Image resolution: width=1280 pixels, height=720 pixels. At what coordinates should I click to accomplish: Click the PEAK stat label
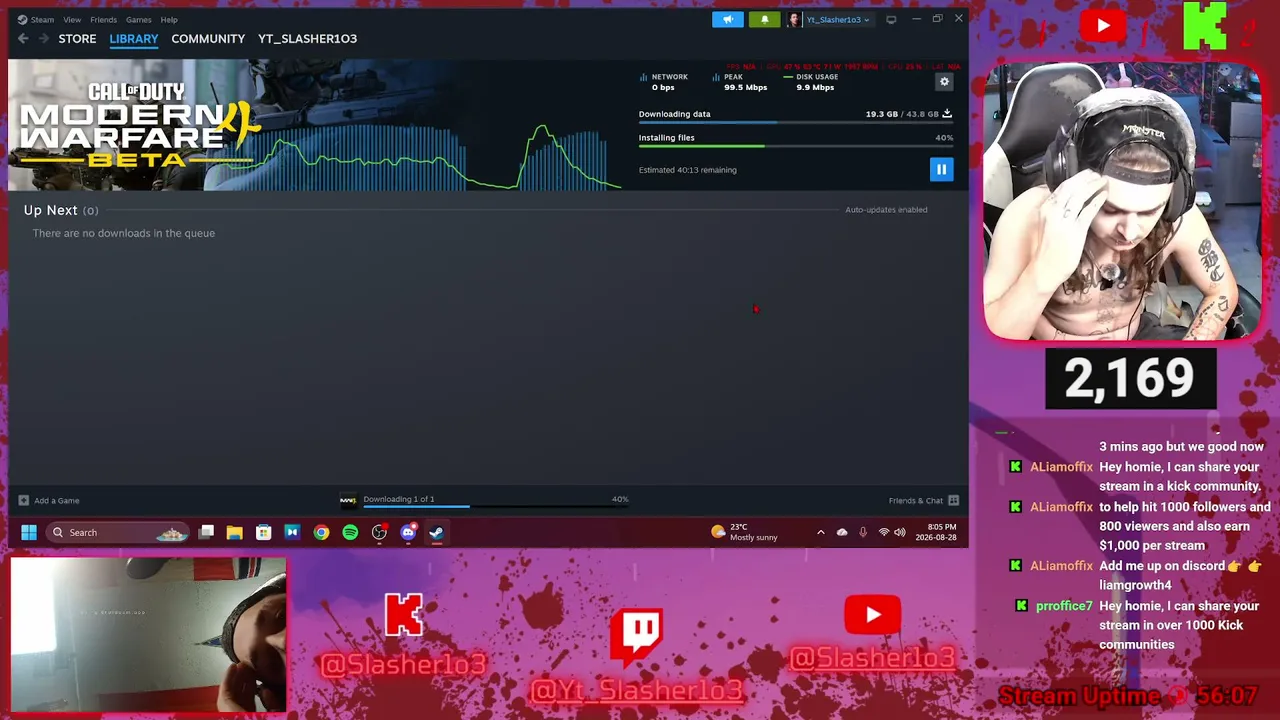733,77
